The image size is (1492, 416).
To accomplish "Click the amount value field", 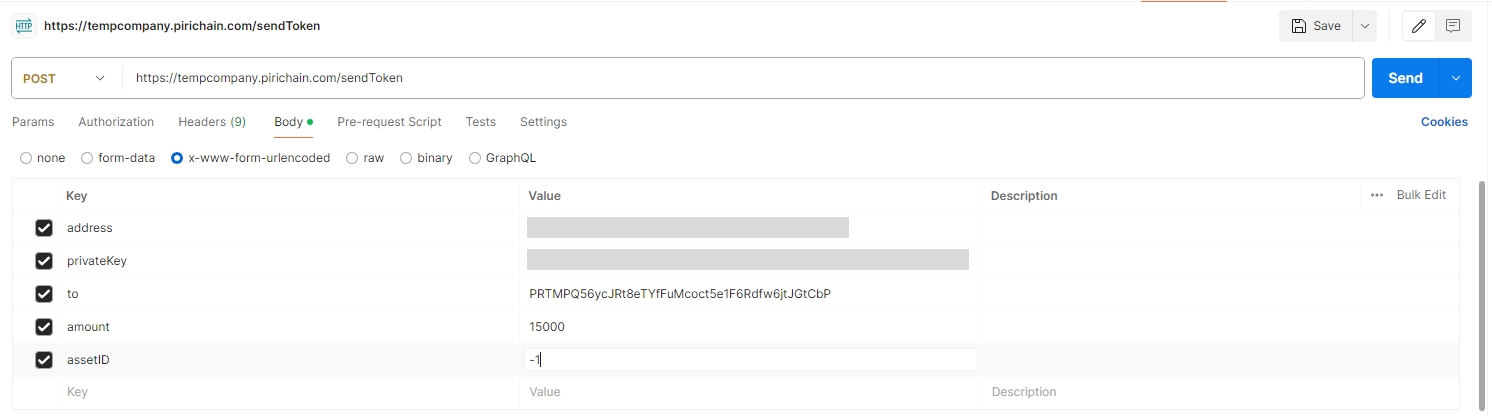I will tap(750, 327).
